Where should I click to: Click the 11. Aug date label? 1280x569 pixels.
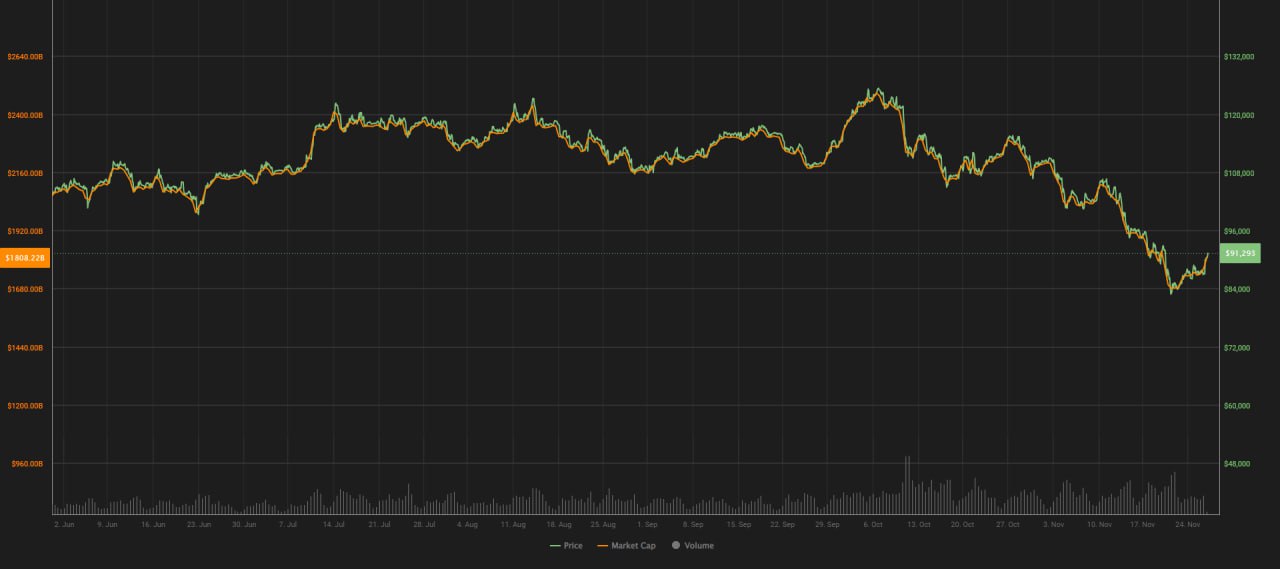click(x=513, y=524)
